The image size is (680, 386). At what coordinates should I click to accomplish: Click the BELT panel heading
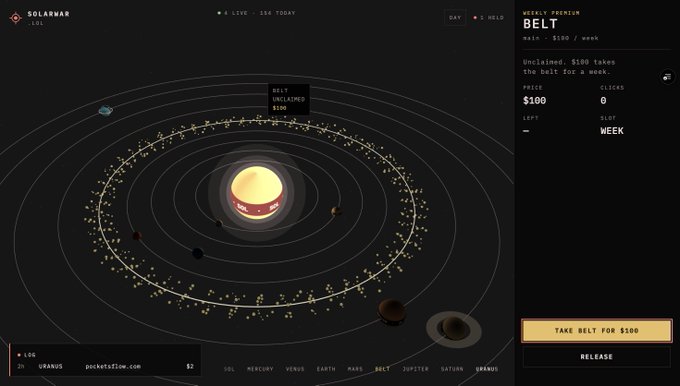pyautogui.click(x=540, y=24)
